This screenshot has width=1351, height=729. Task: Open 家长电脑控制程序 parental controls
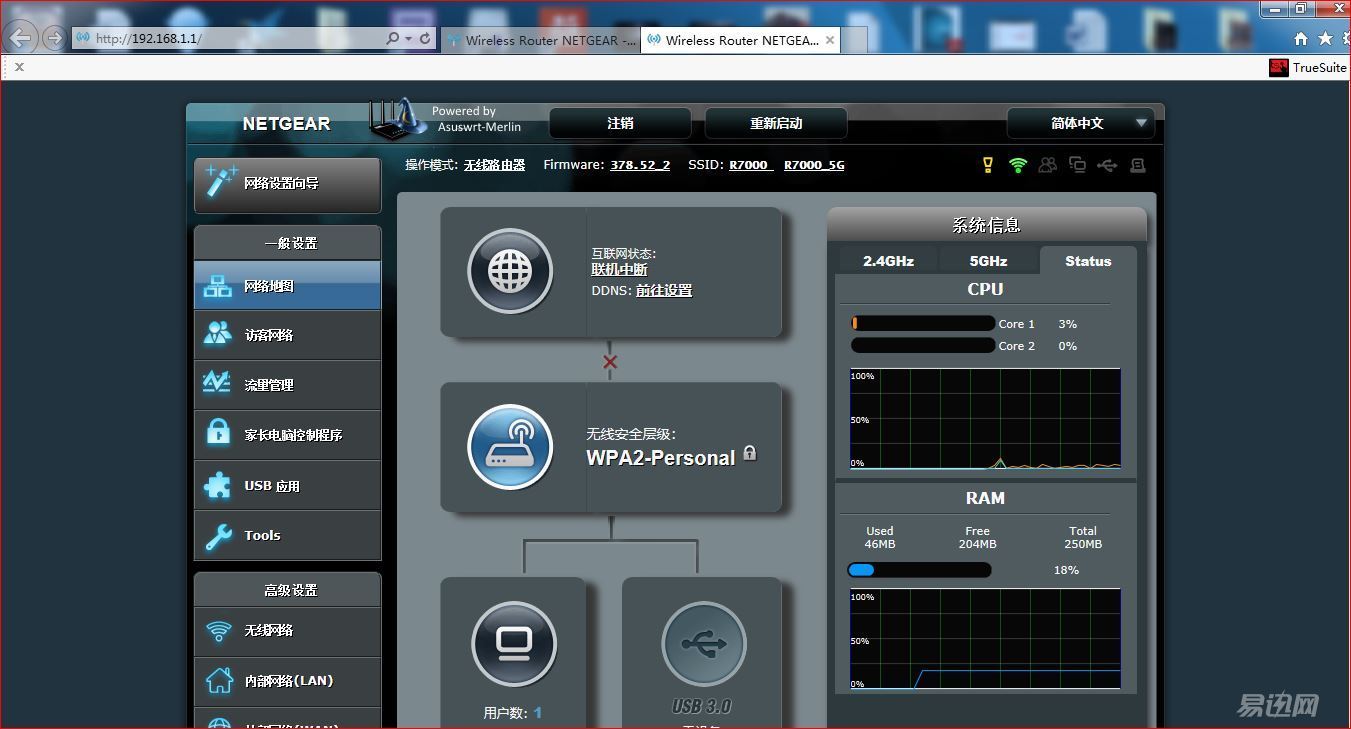coord(287,435)
